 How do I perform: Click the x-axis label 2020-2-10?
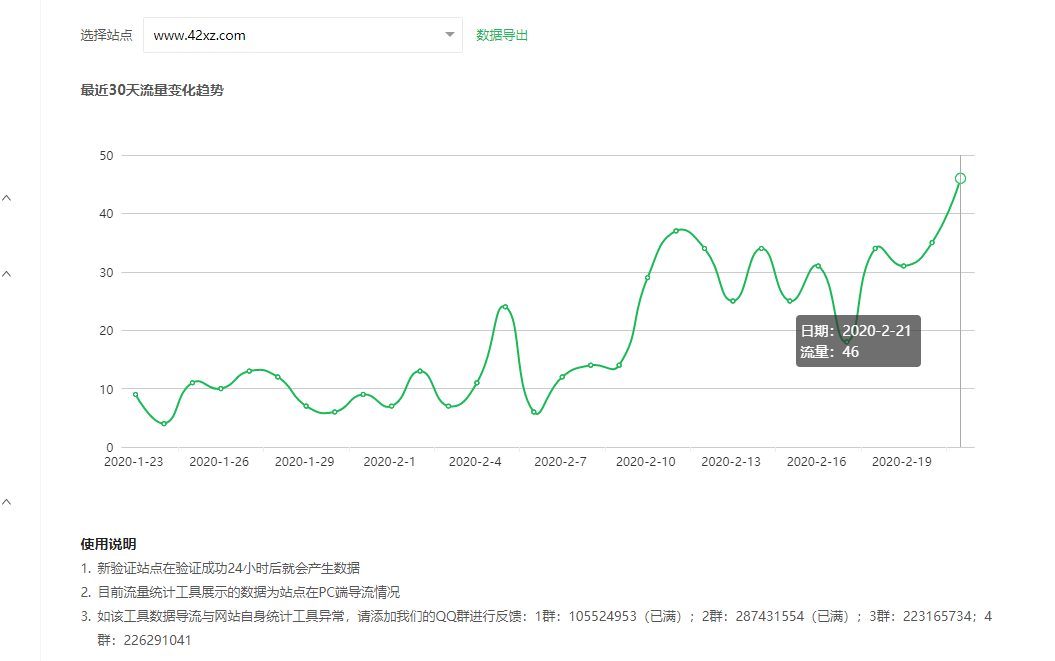(646, 462)
